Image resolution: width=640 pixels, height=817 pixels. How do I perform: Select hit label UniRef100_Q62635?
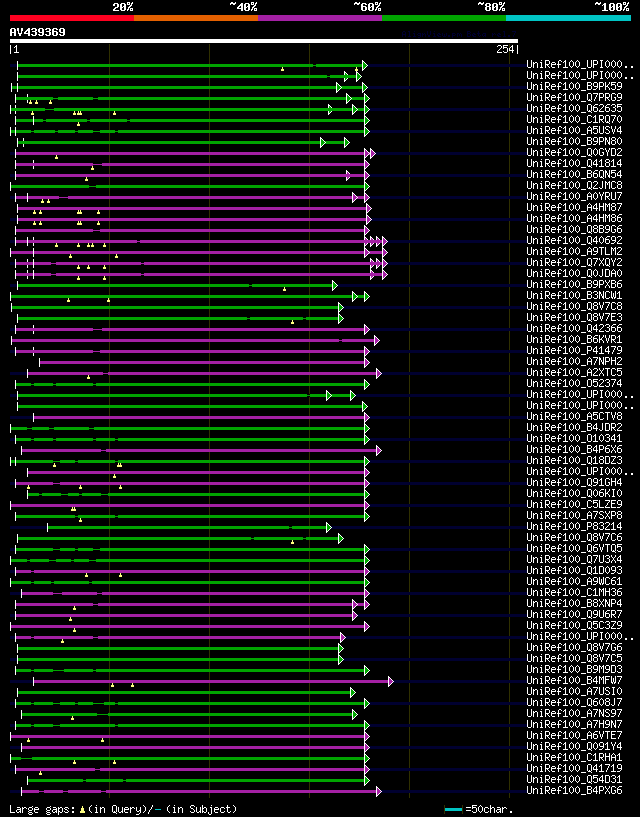(574, 108)
